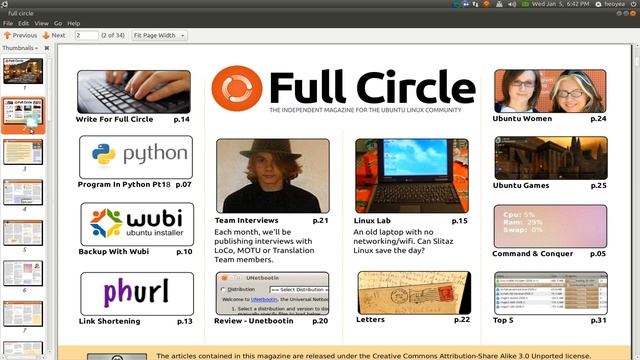Click the wubi ubuntu installer logo
Image resolution: width=640 pixels, height=360 pixels.
[137, 224]
